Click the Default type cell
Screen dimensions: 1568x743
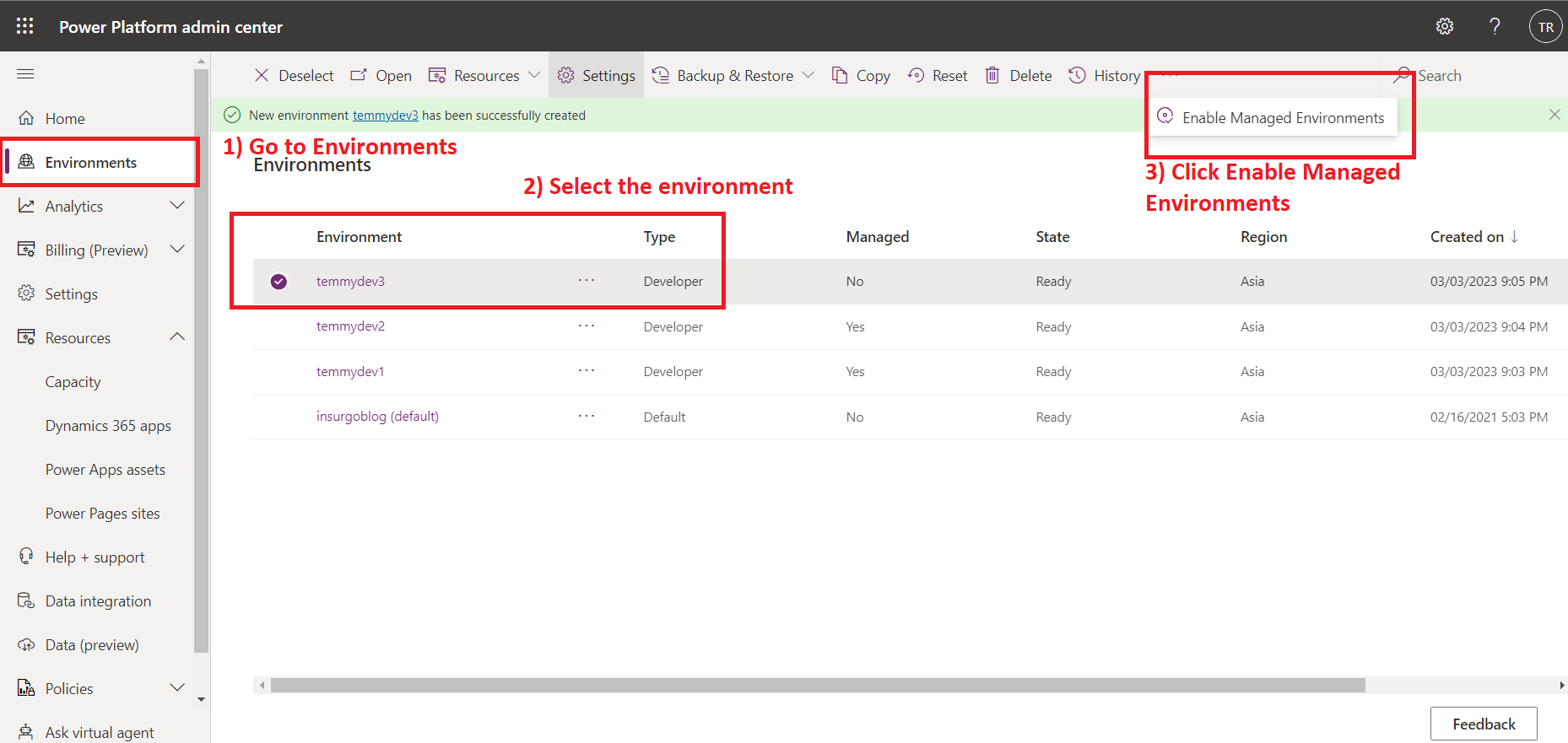(664, 417)
